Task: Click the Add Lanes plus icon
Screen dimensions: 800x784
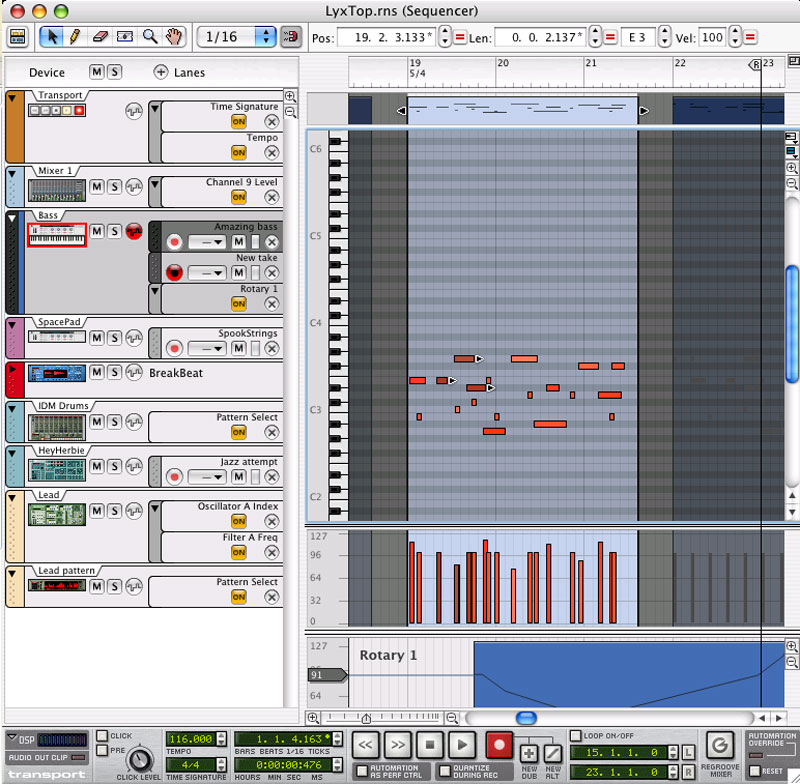Action: 160,72
